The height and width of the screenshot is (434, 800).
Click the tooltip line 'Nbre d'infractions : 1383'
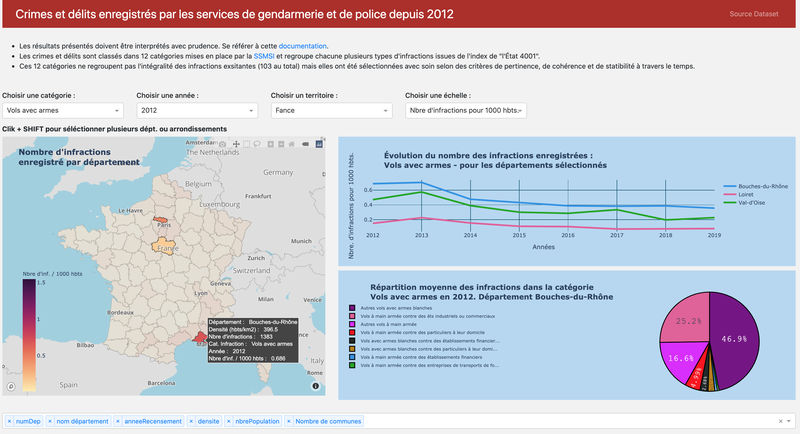241,337
